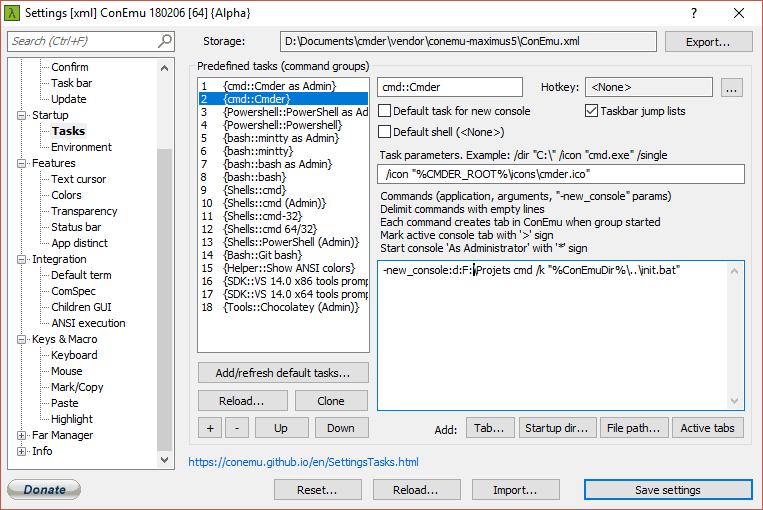The height and width of the screenshot is (510, 763).
Task: Click the task name field cmd::Cmder
Action: pos(450,87)
